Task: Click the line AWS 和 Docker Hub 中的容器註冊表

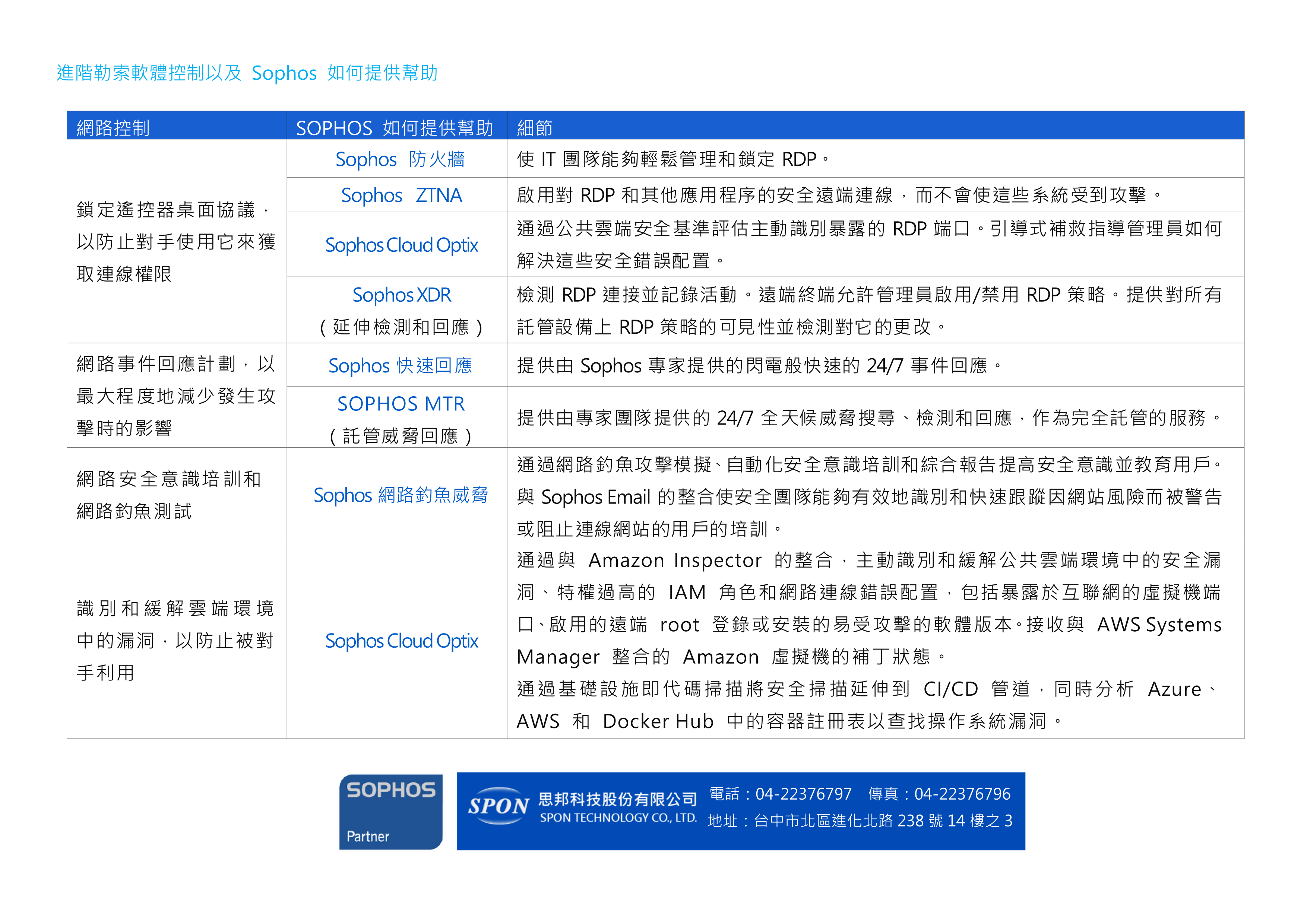Action: (789, 721)
